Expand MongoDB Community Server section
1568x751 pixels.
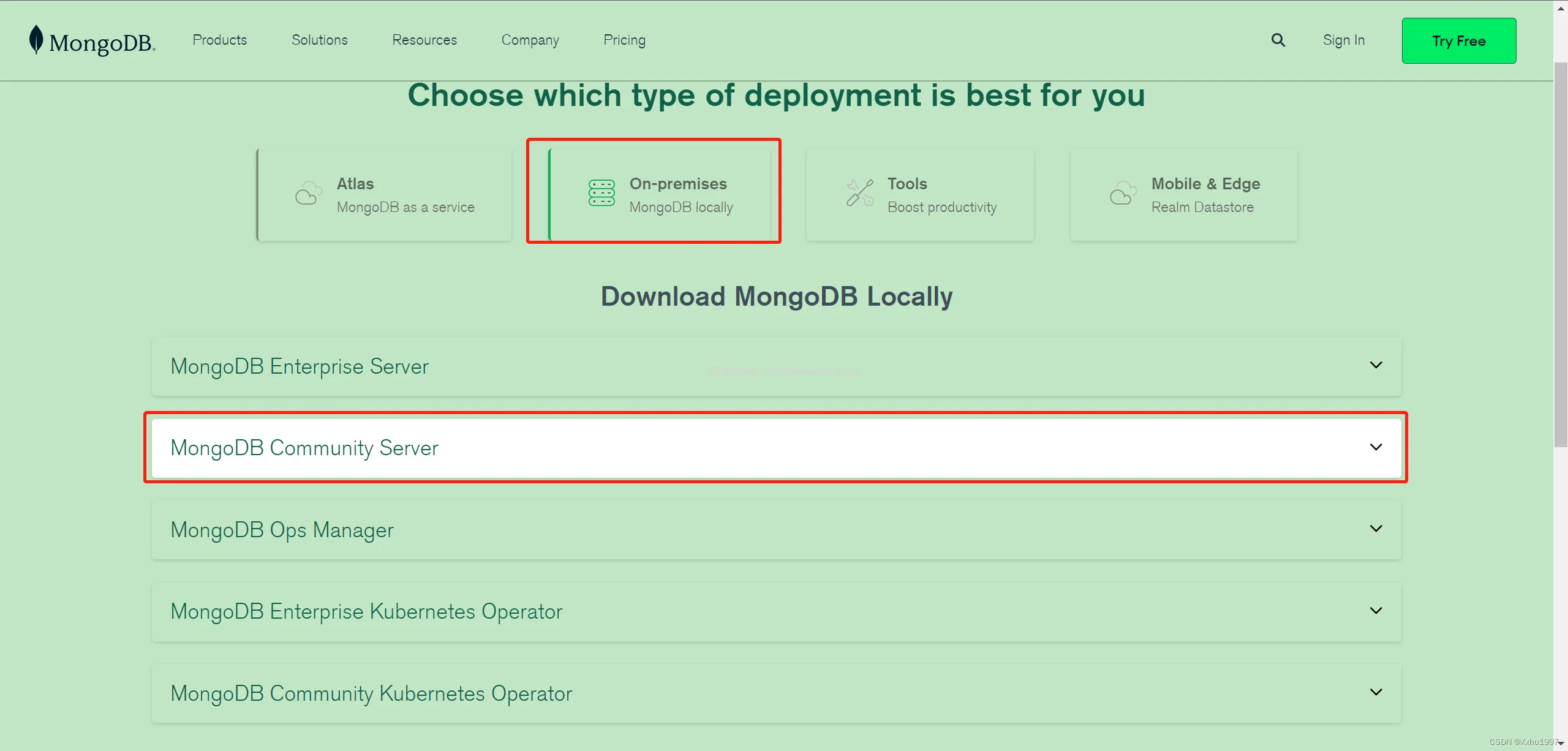coord(1376,448)
